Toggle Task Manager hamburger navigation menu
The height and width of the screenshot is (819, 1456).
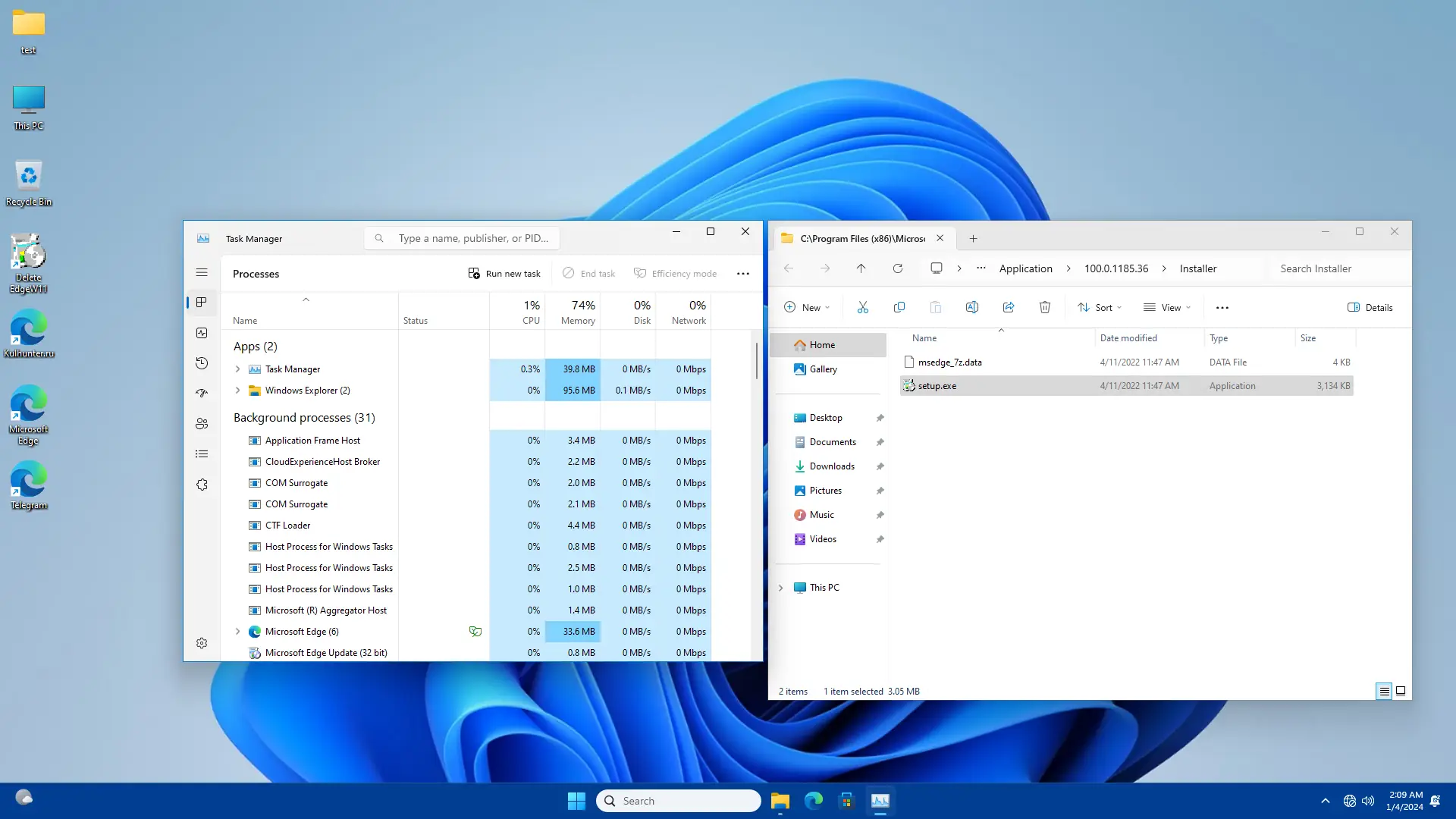(202, 272)
